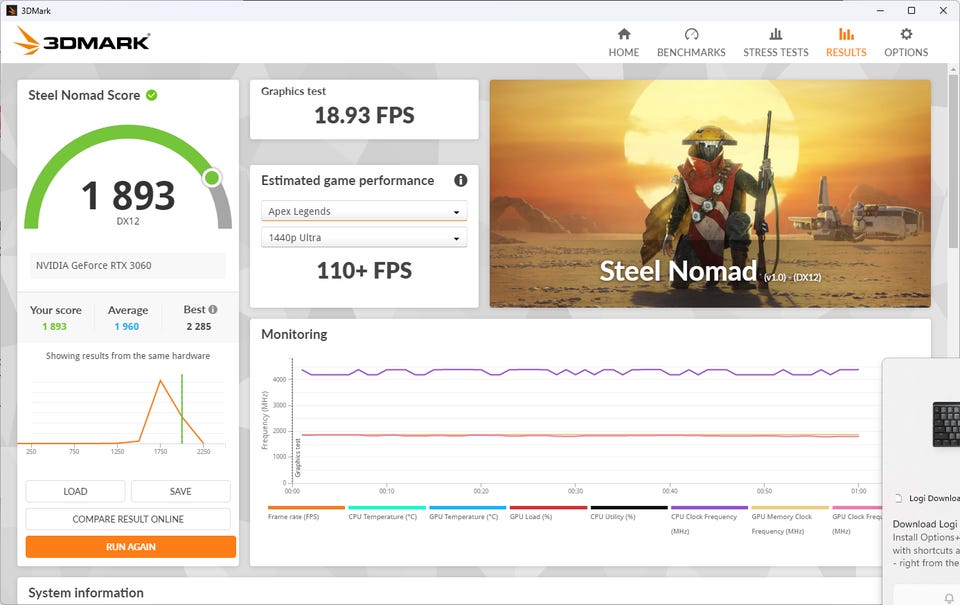Viewport: 960px width, 605px height.
Task: Click the notification bell icon in Logi popup
Action: tap(948, 598)
